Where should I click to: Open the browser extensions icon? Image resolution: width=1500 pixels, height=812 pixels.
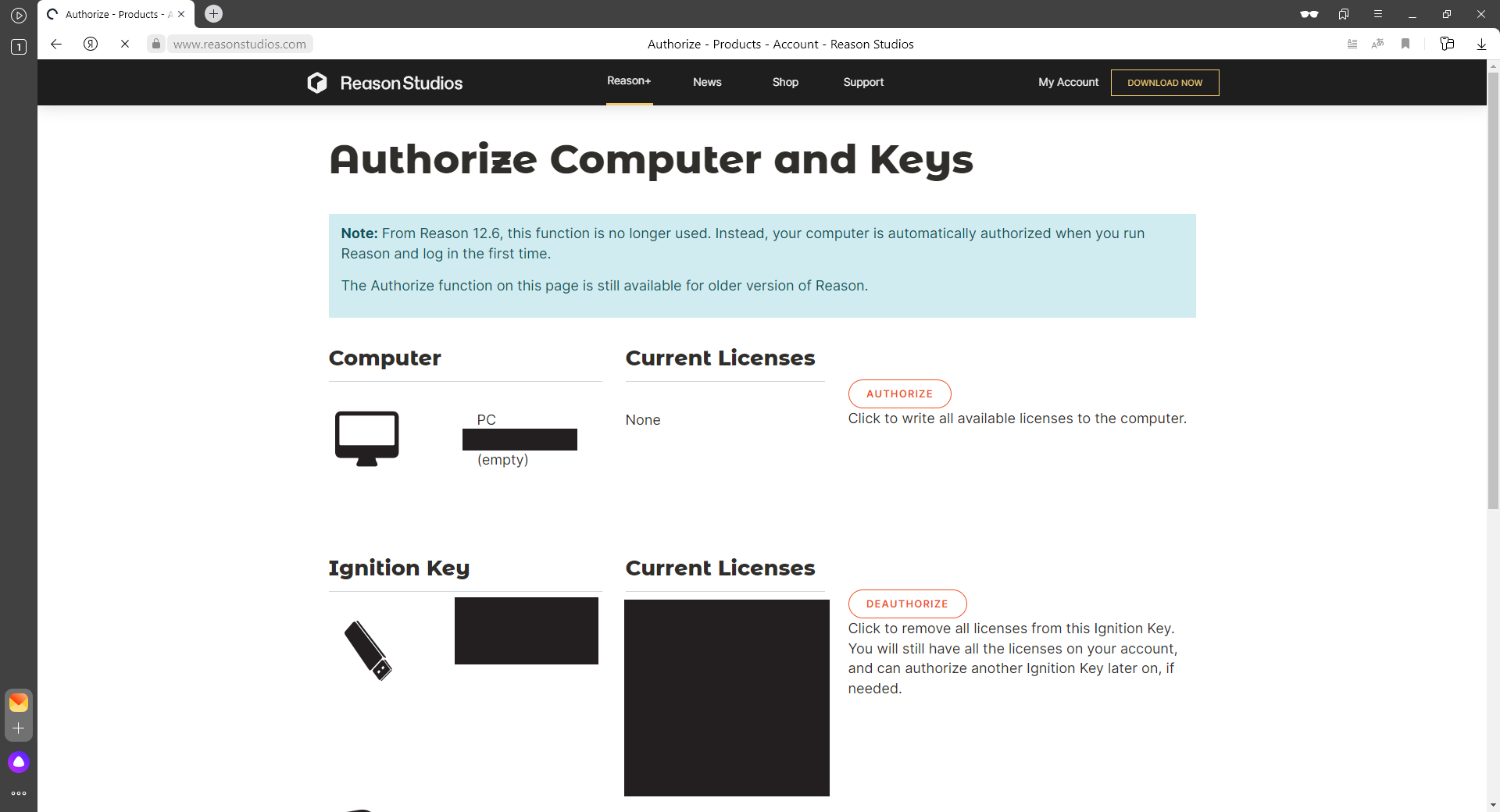pos(1447,44)
